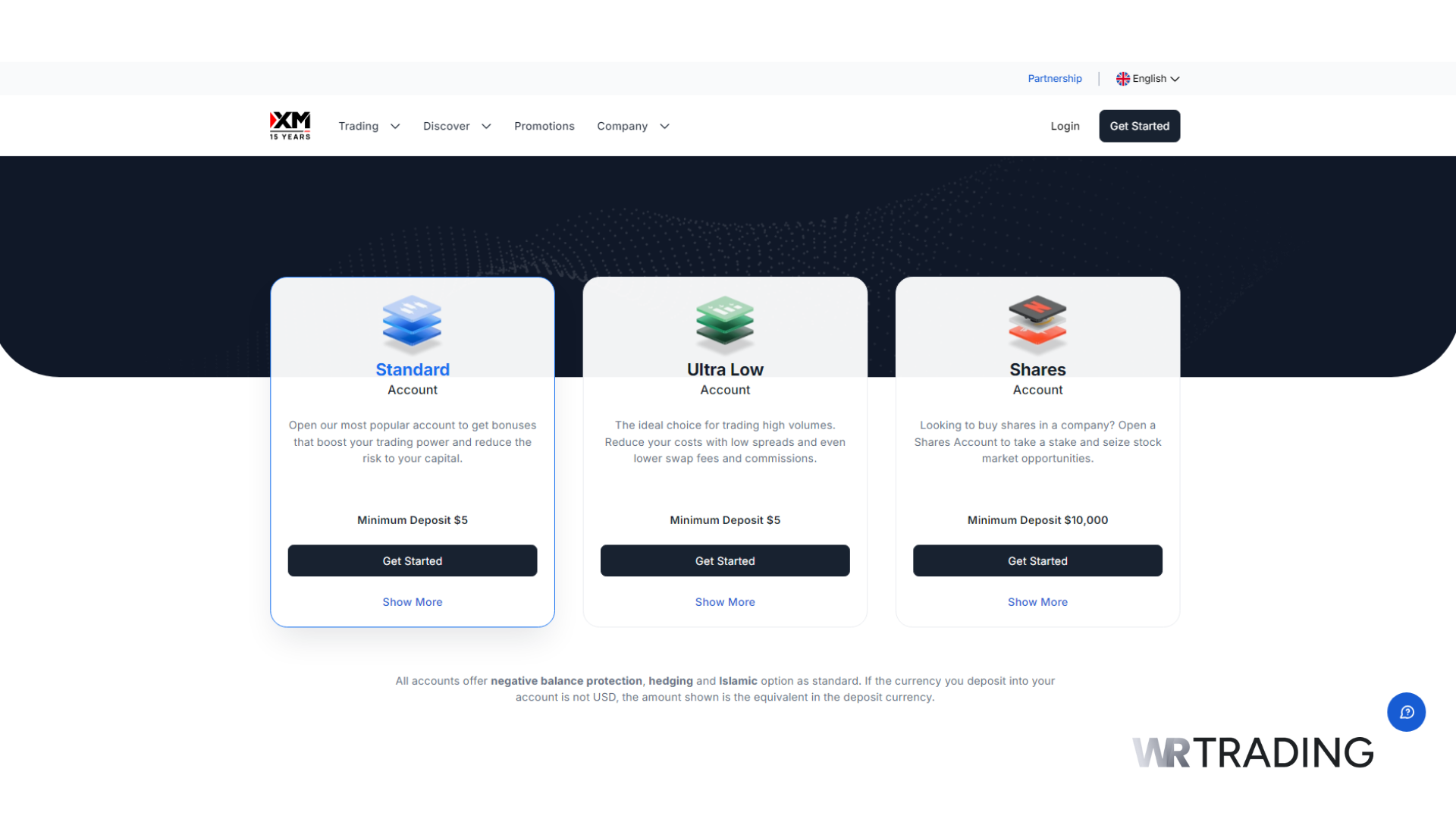Select the Promotions menu item
The image size is (1456, 819).
(544, 126)
